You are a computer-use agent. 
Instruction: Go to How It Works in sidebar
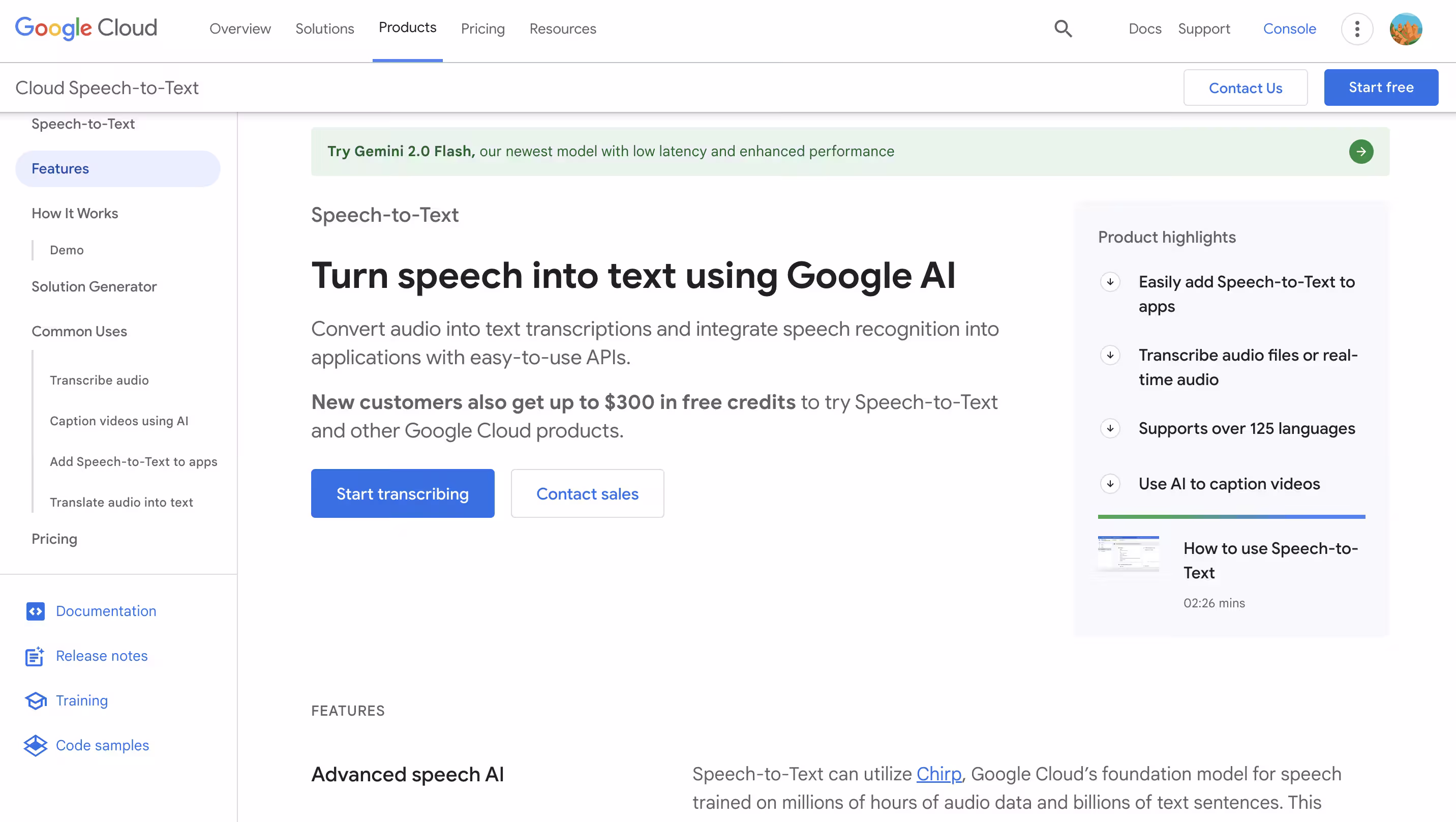pos(75,213)
